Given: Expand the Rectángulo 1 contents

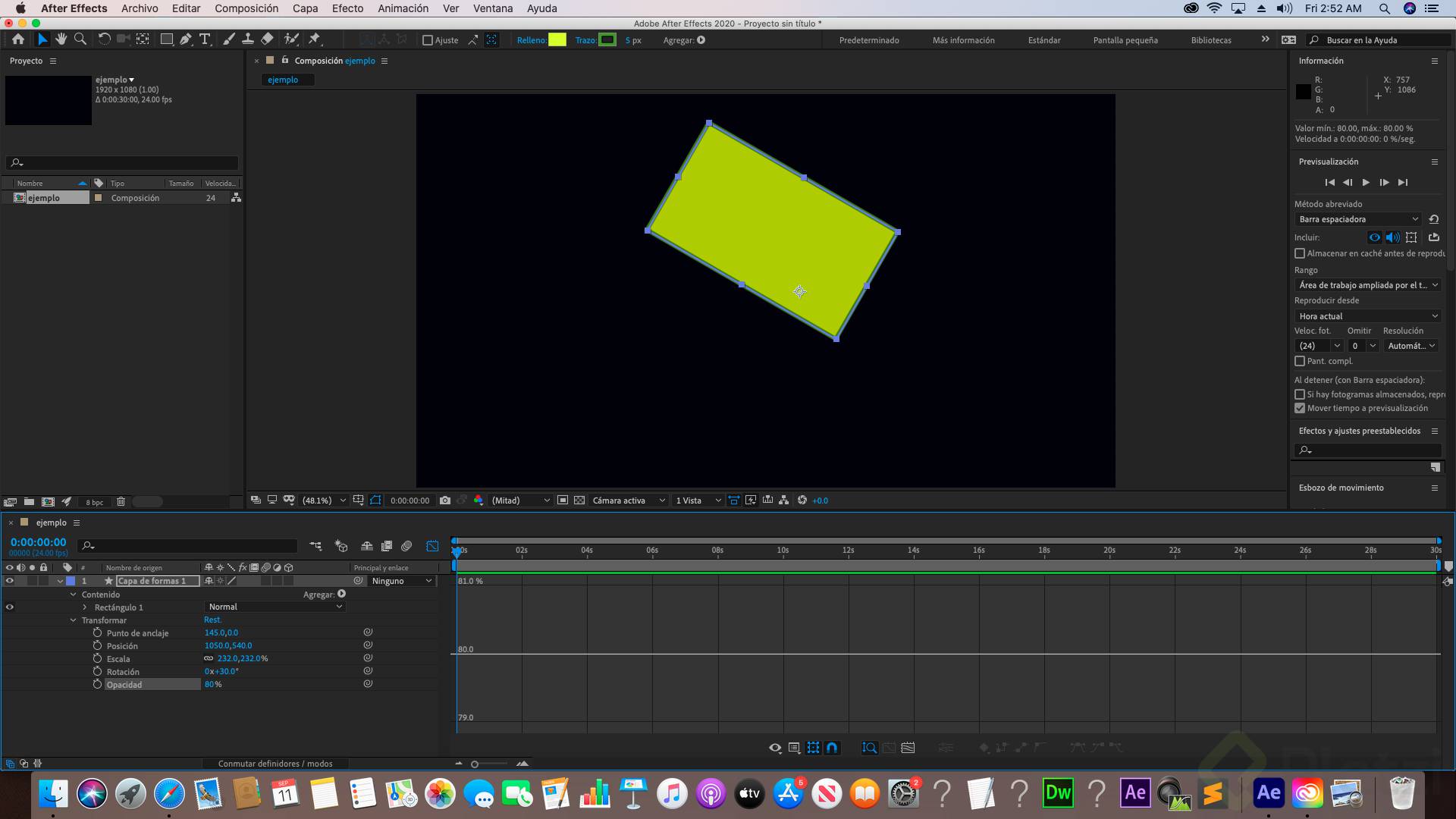Looking at the screenshot, I should [86, 607].
